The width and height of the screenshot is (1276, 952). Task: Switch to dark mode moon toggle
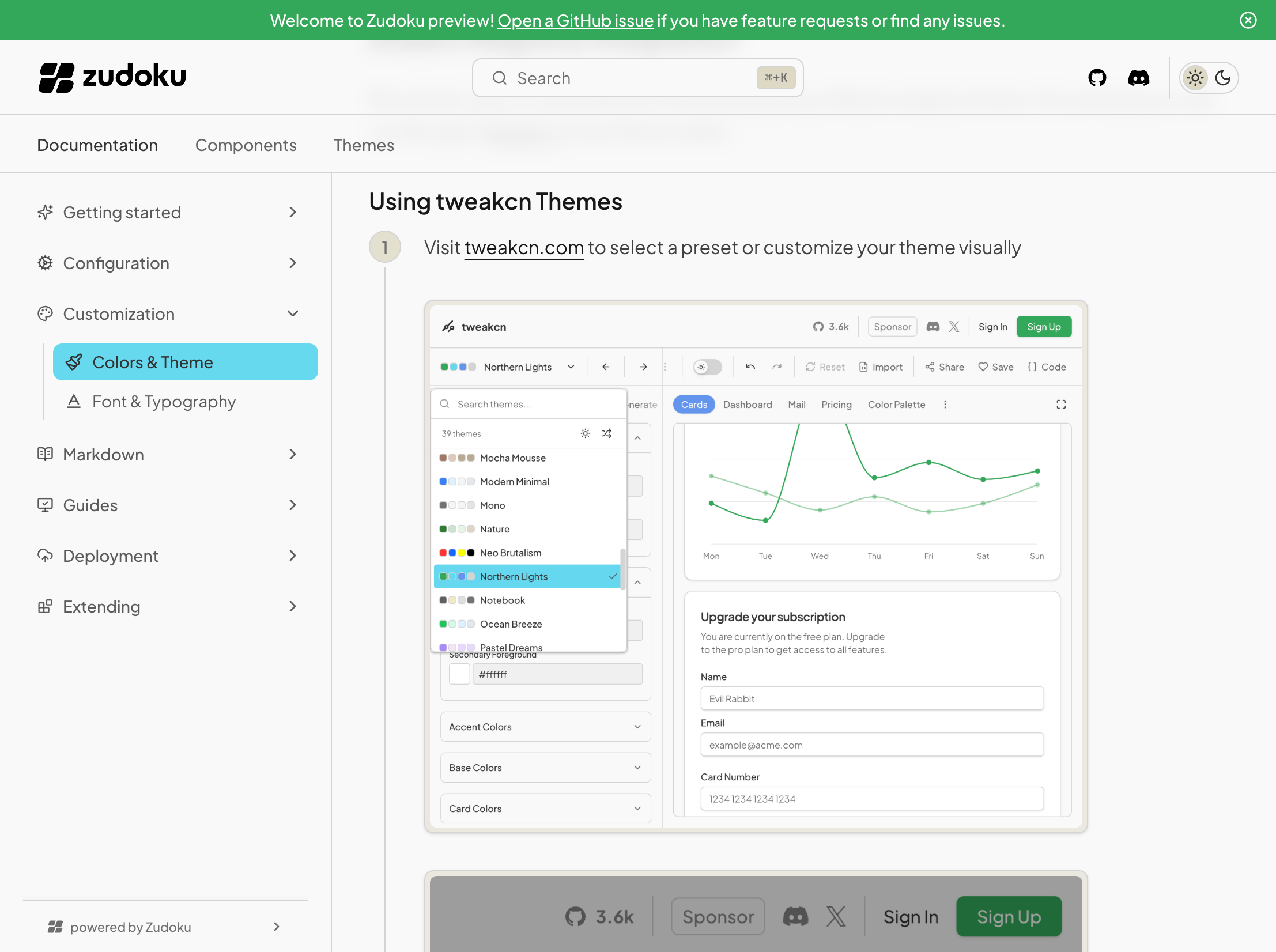(1222, 78)
